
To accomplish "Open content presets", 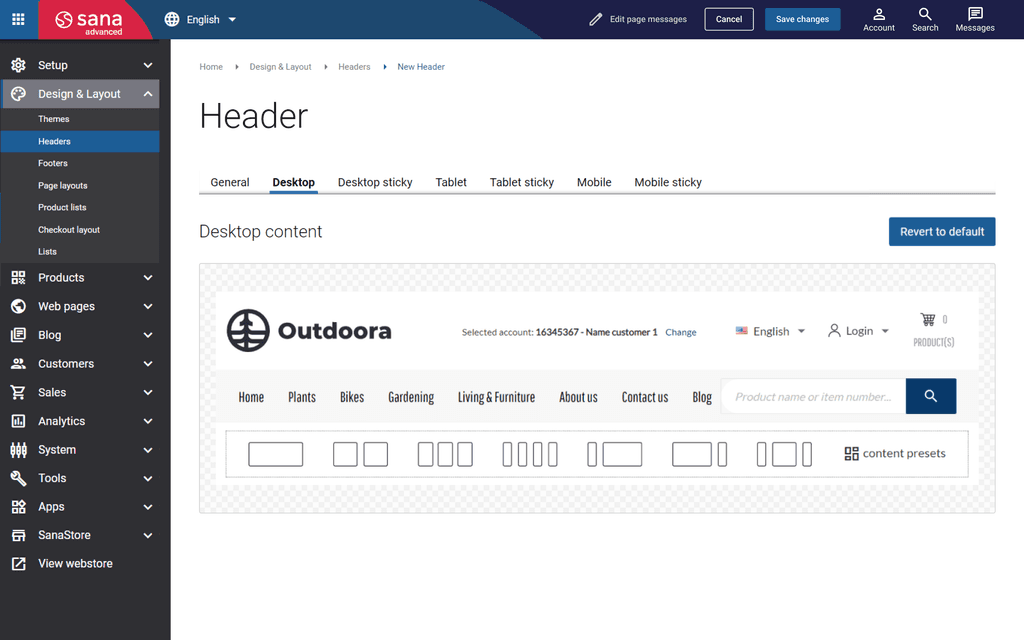I will 895,453.
